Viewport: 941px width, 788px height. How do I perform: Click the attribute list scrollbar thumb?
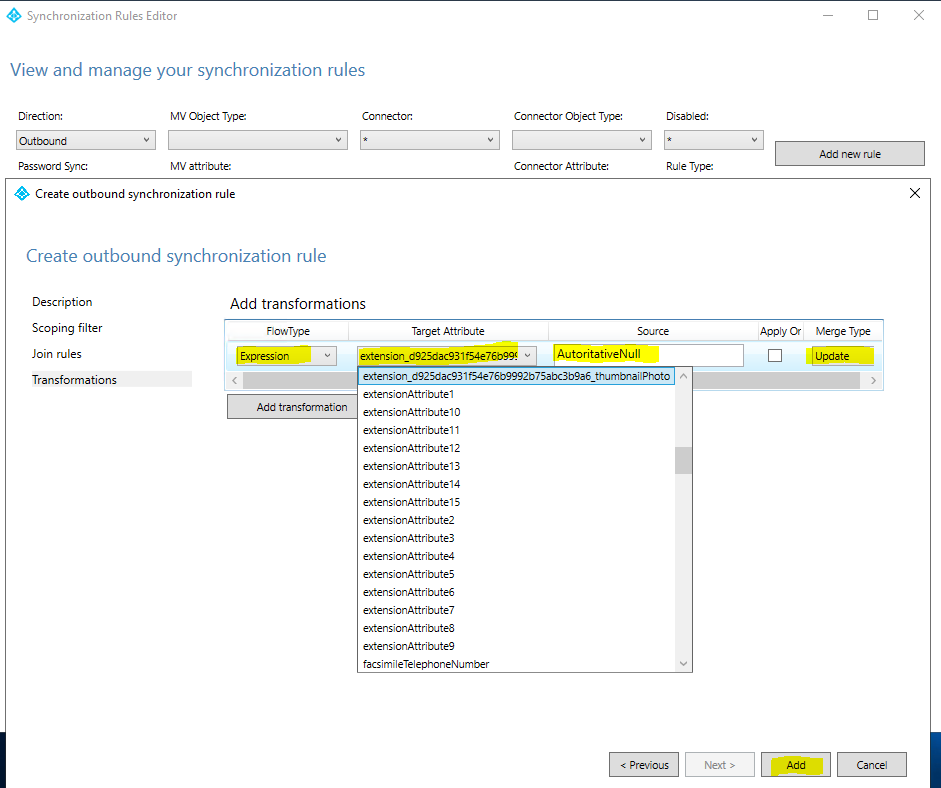click(x=683, y=460)
